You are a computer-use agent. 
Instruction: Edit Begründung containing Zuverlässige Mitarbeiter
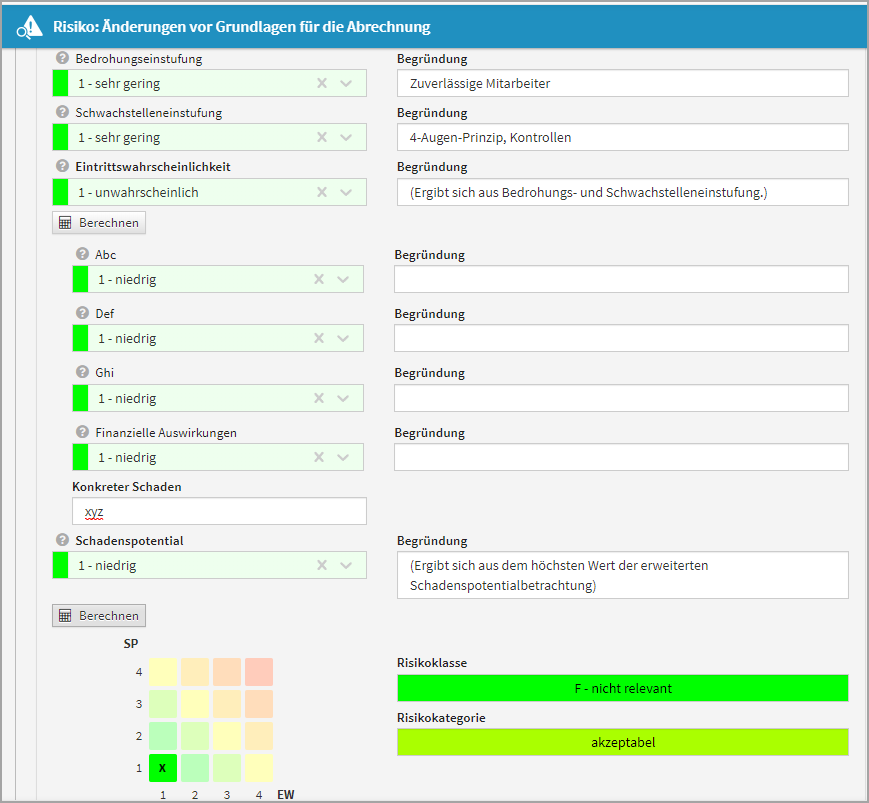621,83
